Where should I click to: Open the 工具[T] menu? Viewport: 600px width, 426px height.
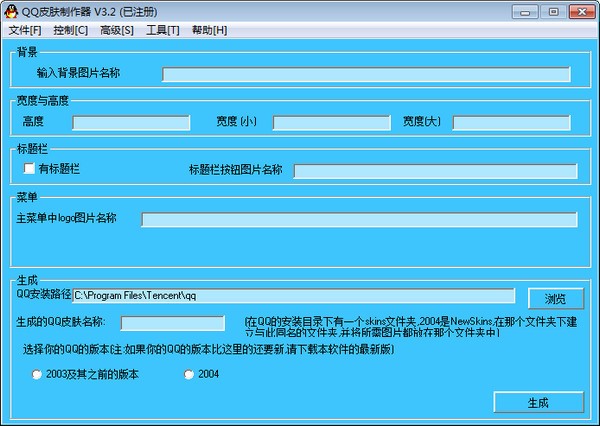coord(162,30)
